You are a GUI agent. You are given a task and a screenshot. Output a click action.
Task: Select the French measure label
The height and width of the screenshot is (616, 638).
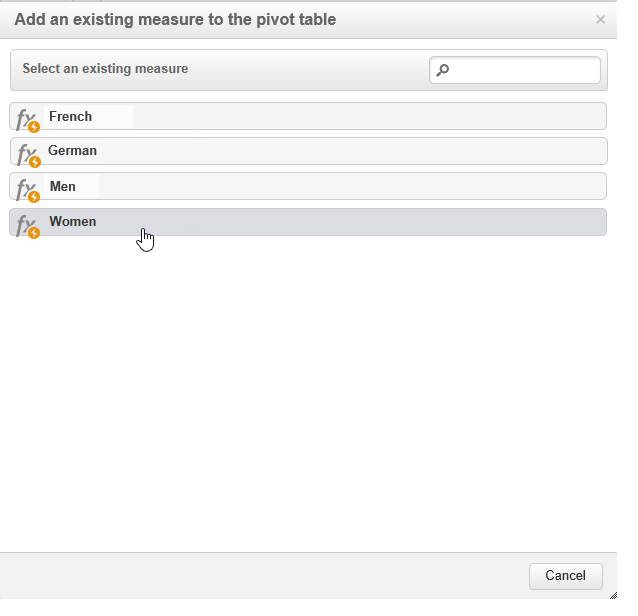click(x=70, y=117)
